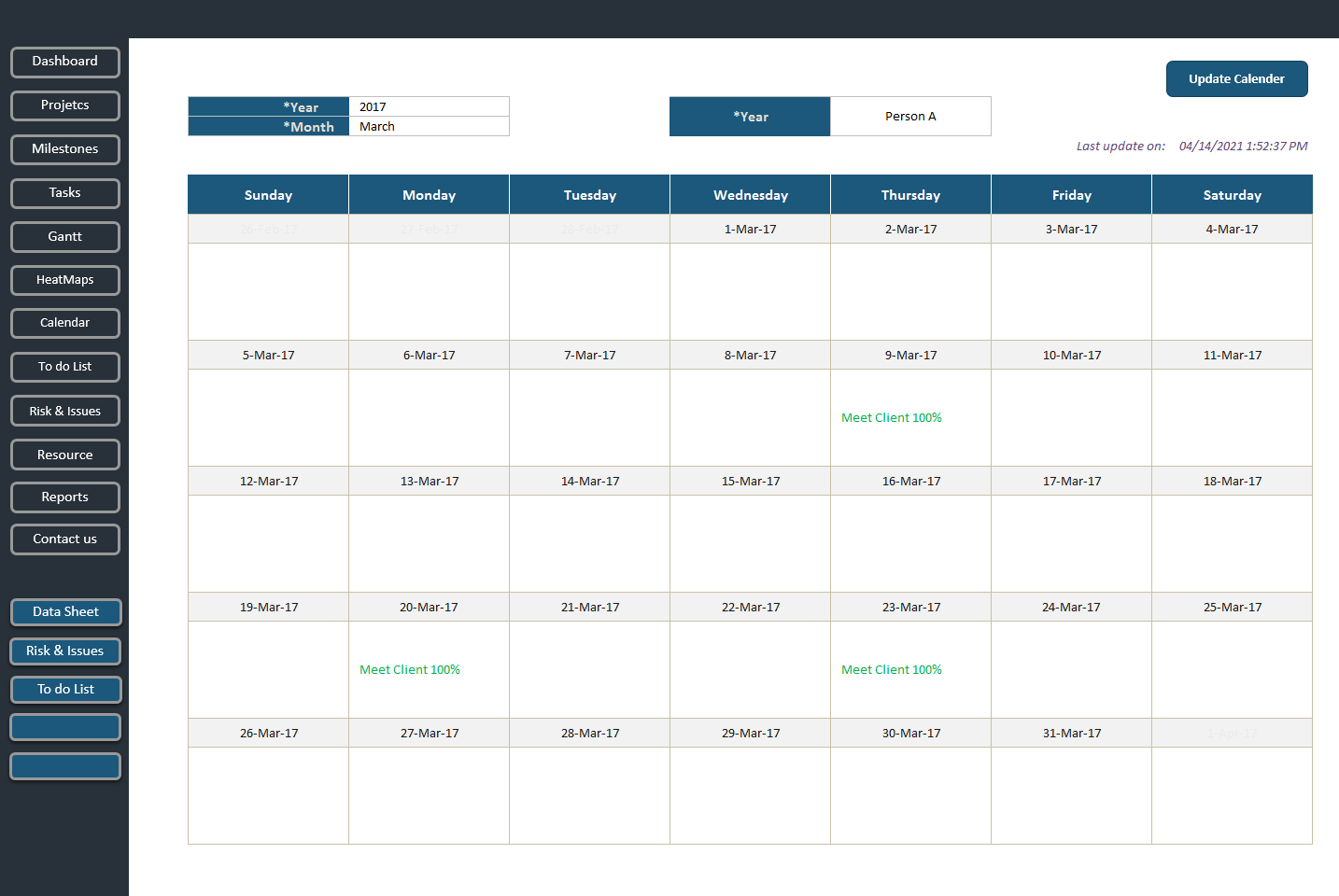Viewport: 1339px width, 896px height.
Task: Navigate to the Projetcs page
Action: [x=64, y=105]
